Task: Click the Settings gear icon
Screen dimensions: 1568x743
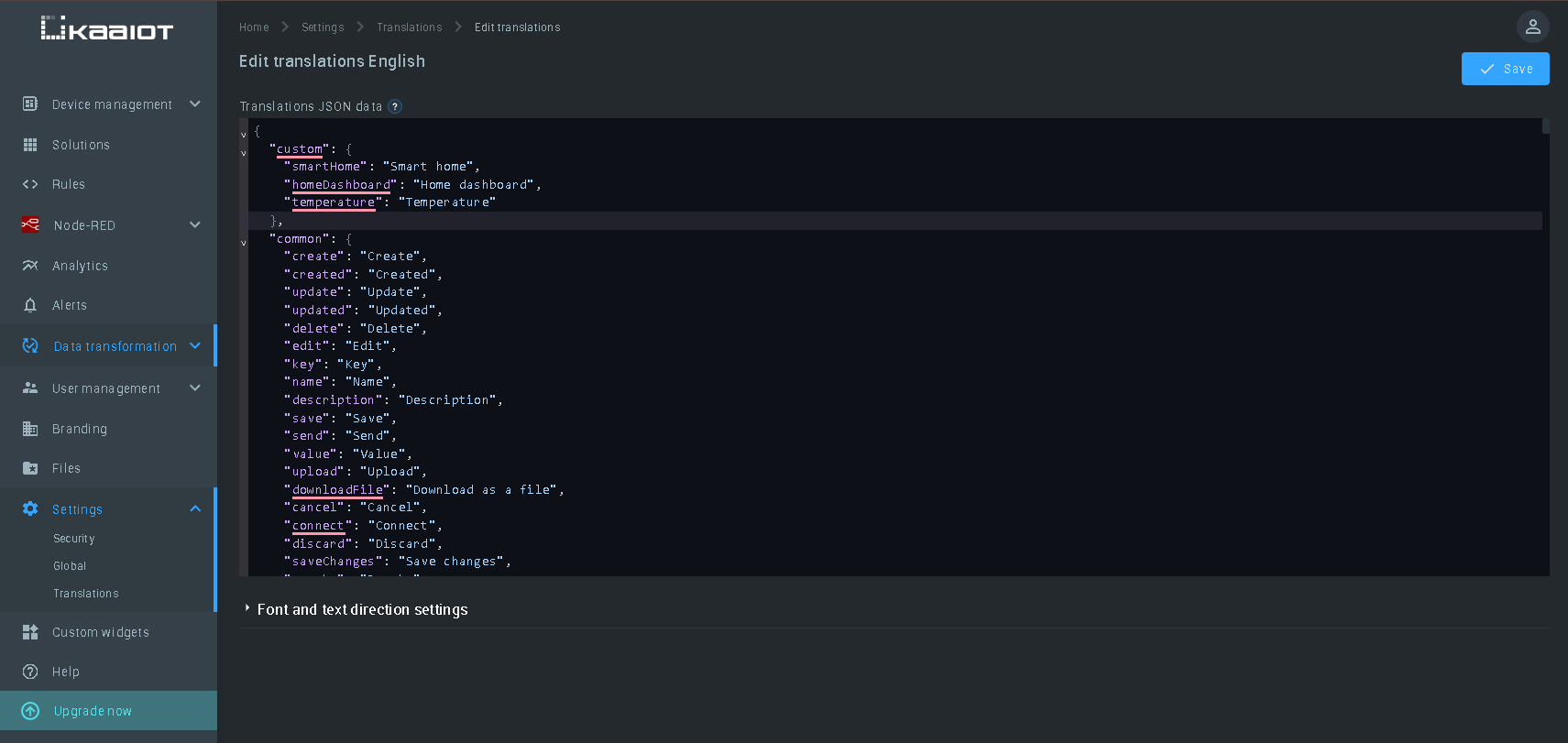Action: click(30, 508)
